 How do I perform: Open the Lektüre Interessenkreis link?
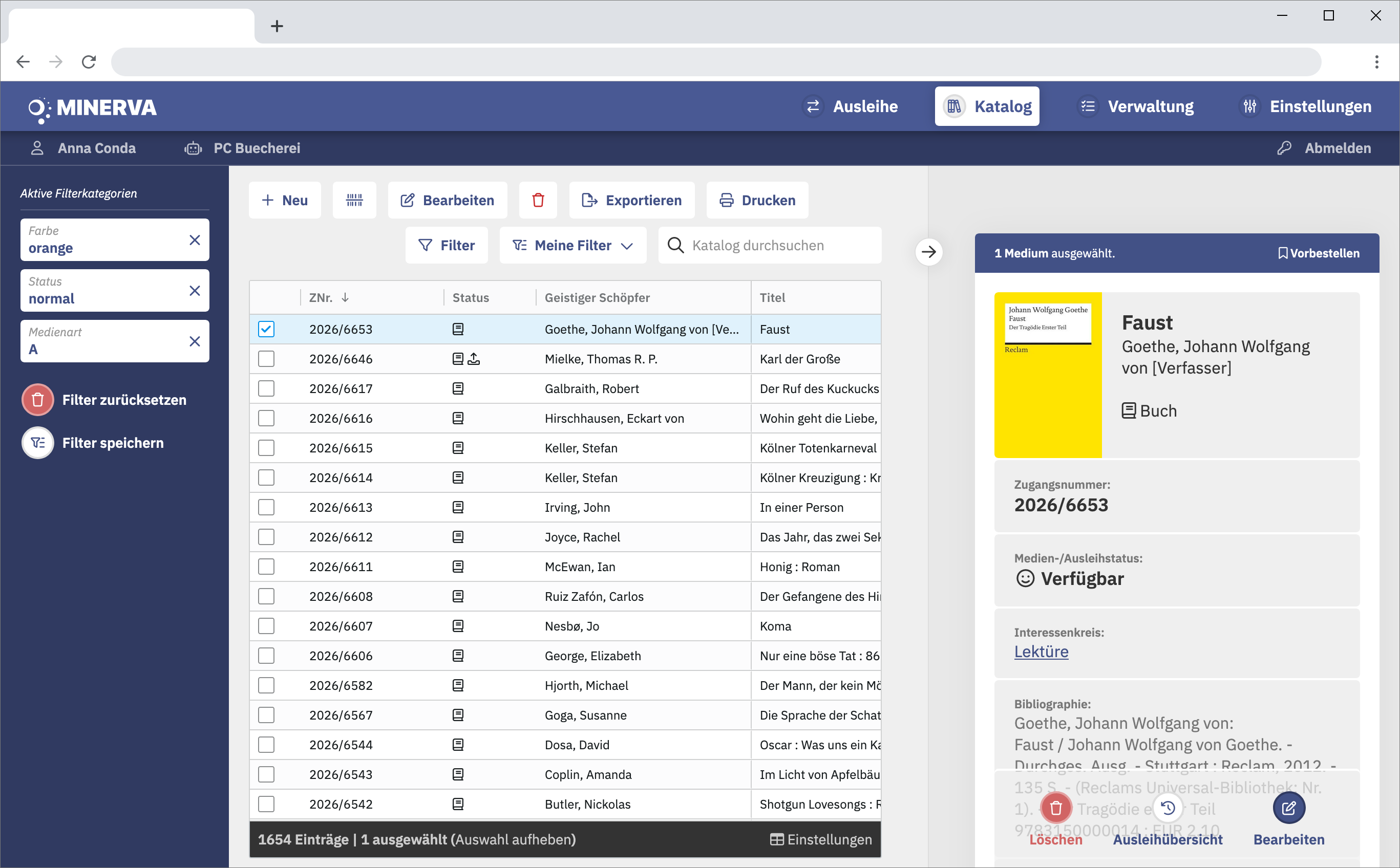[1041, 652]
